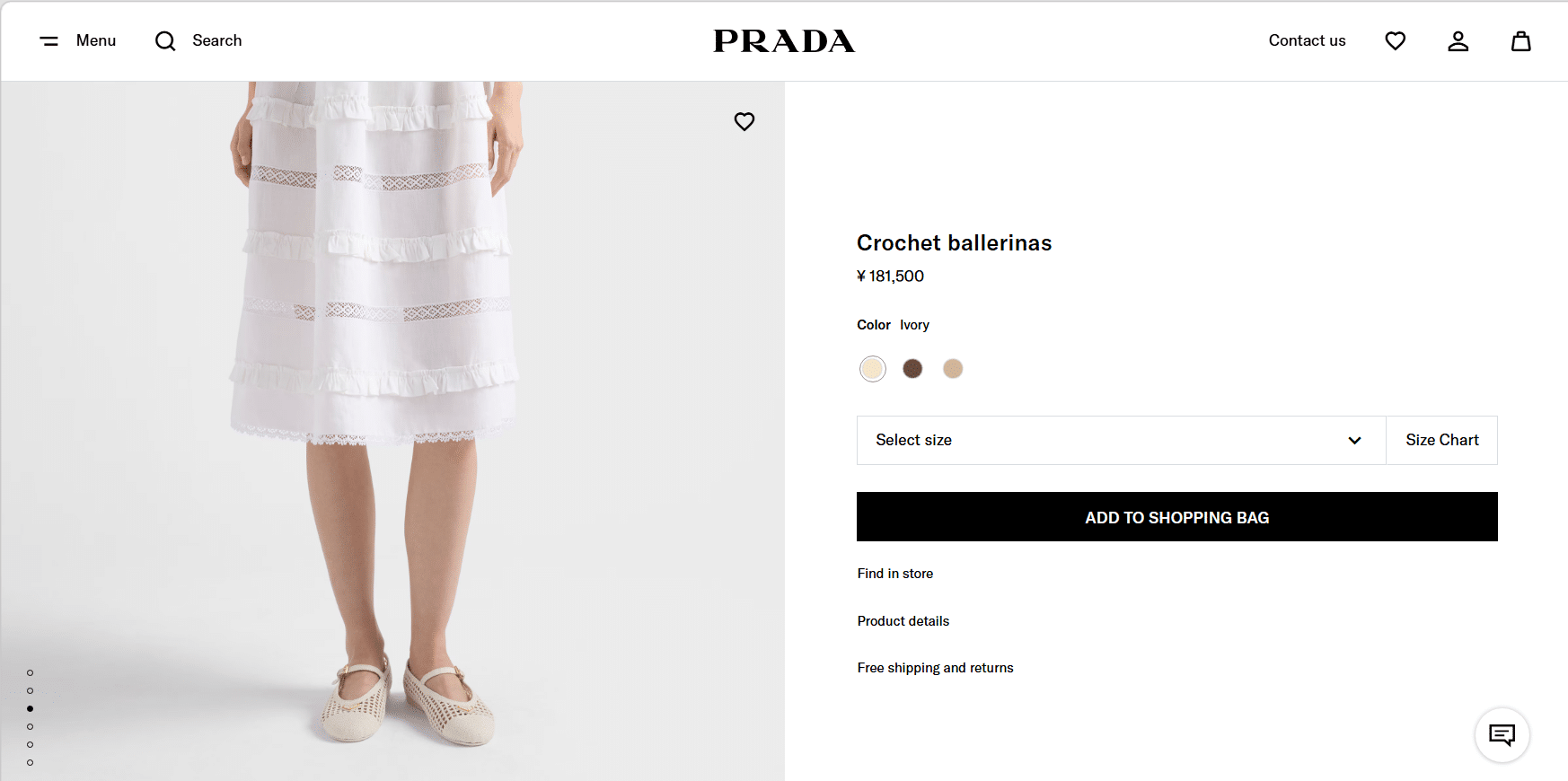Click Contact us in header

1307,40
